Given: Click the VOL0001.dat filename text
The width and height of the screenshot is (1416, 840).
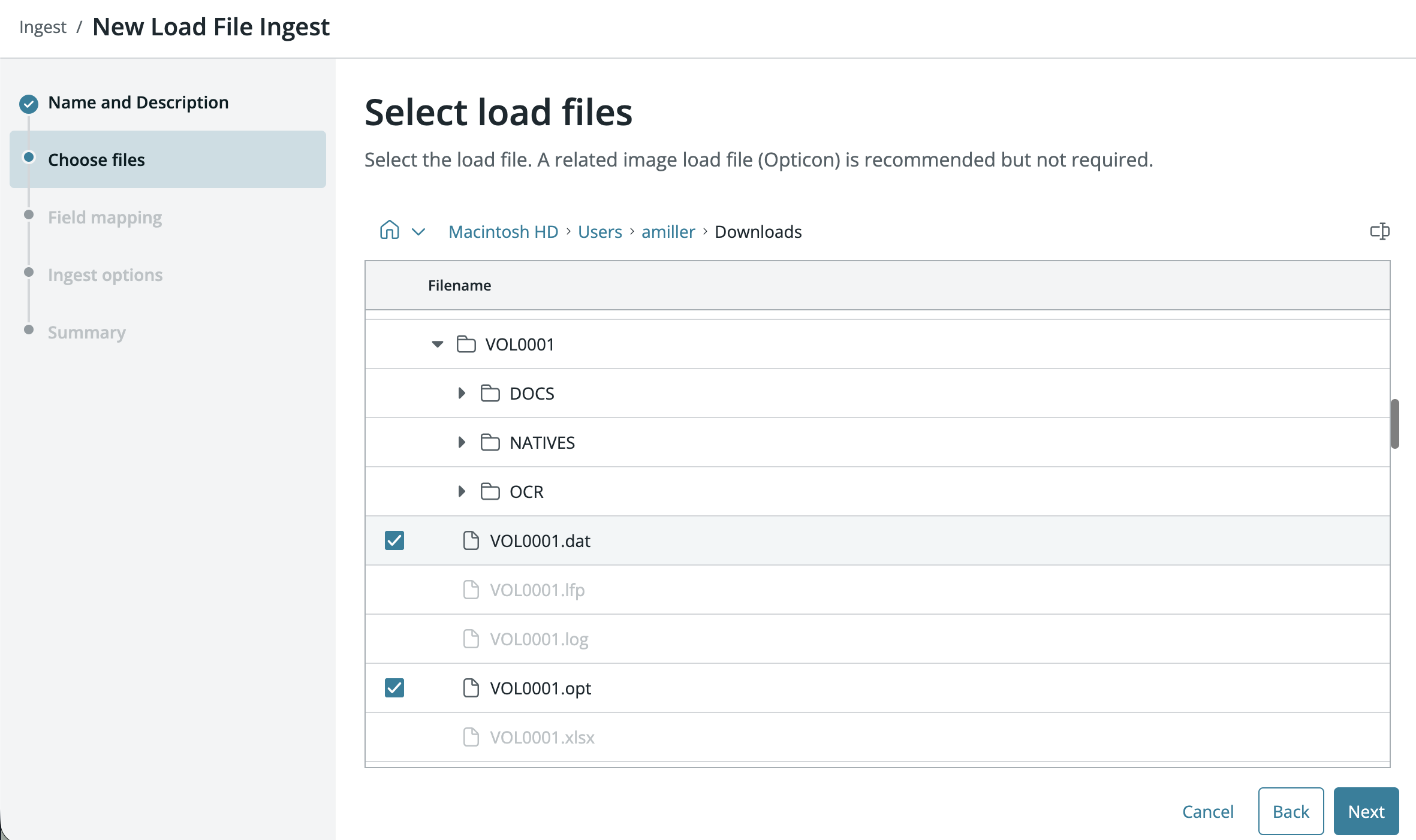Looking at the screenshot, I should click(x=540, y=541).
